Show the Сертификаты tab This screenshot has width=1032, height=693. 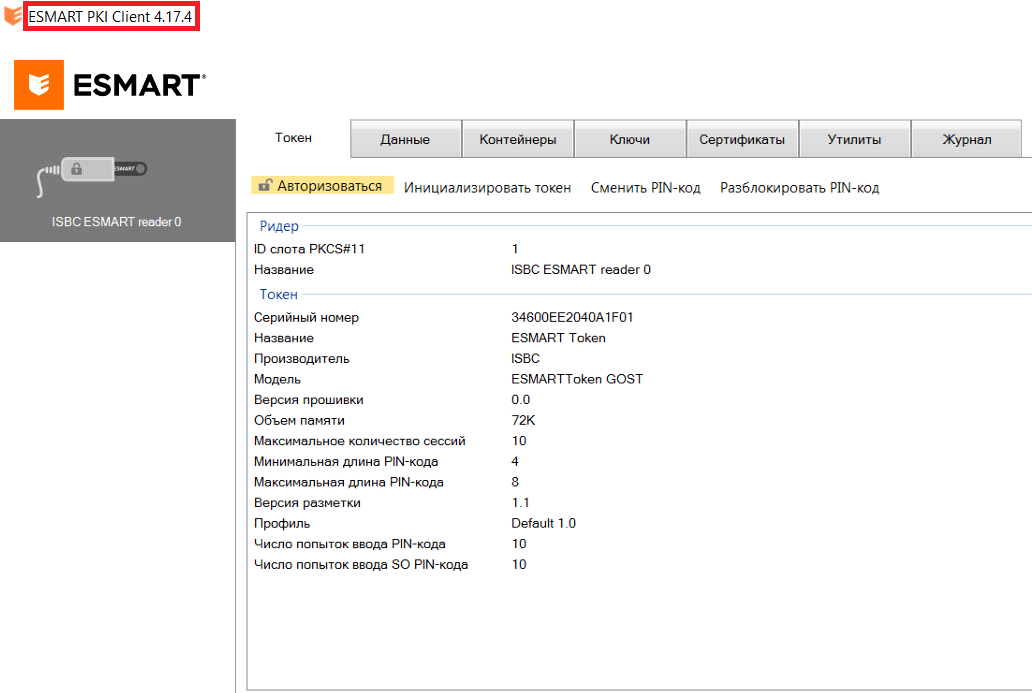pyautogui.click(x=742, y=140)
